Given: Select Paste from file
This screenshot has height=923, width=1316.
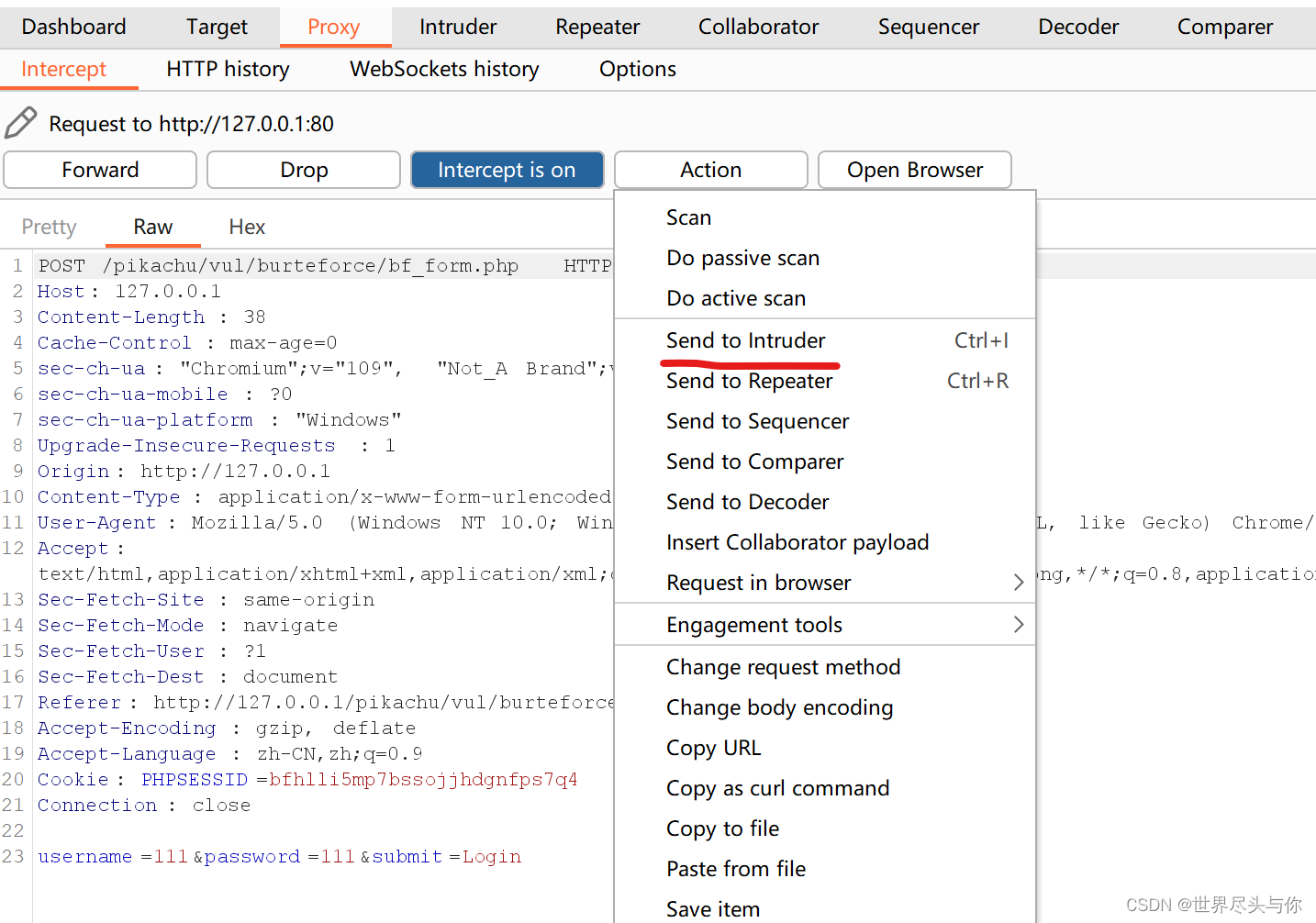Looking at the screenshot, I should [825, 869].
